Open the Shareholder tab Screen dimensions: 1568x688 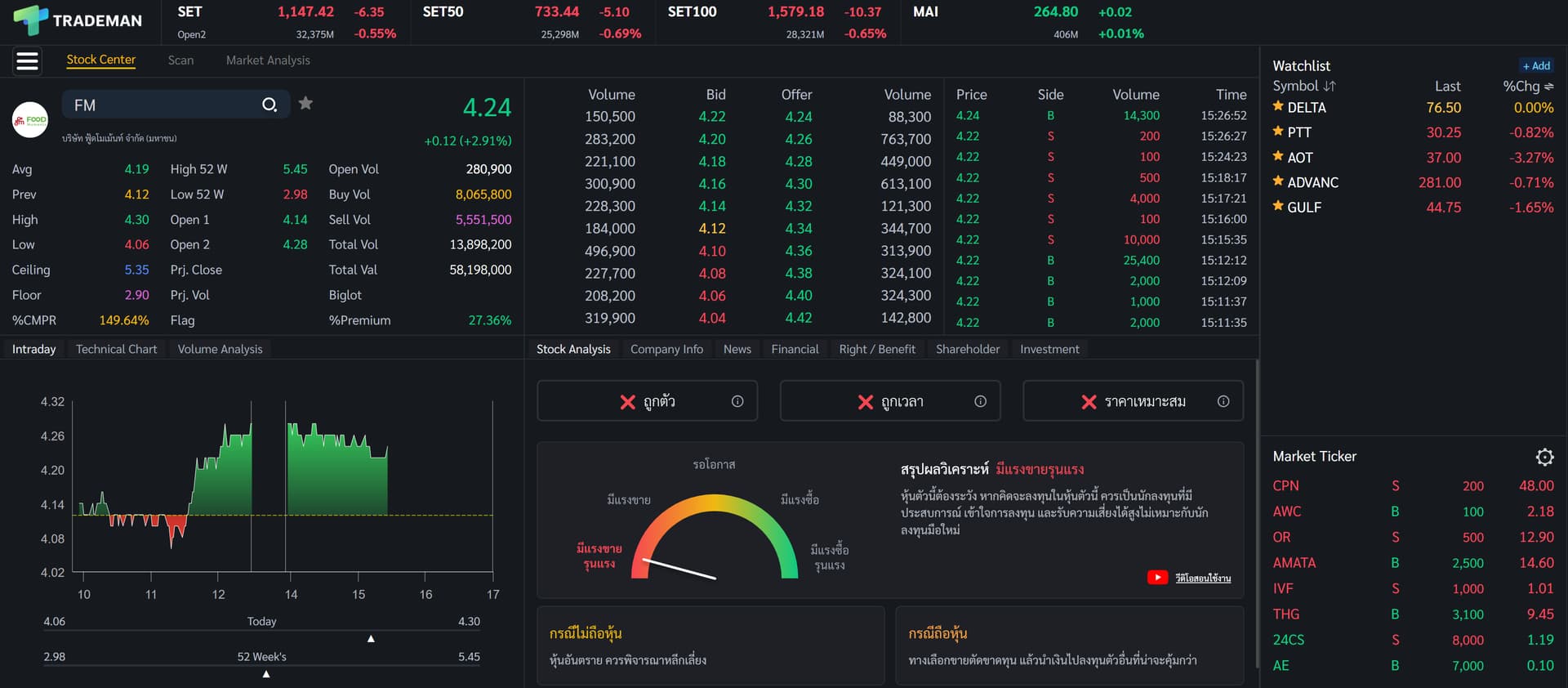point(968,349)
